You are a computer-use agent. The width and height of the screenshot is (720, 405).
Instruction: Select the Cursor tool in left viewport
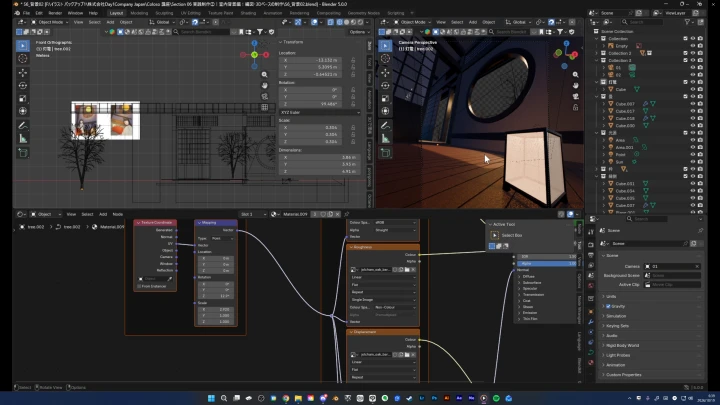pos(22,58)
